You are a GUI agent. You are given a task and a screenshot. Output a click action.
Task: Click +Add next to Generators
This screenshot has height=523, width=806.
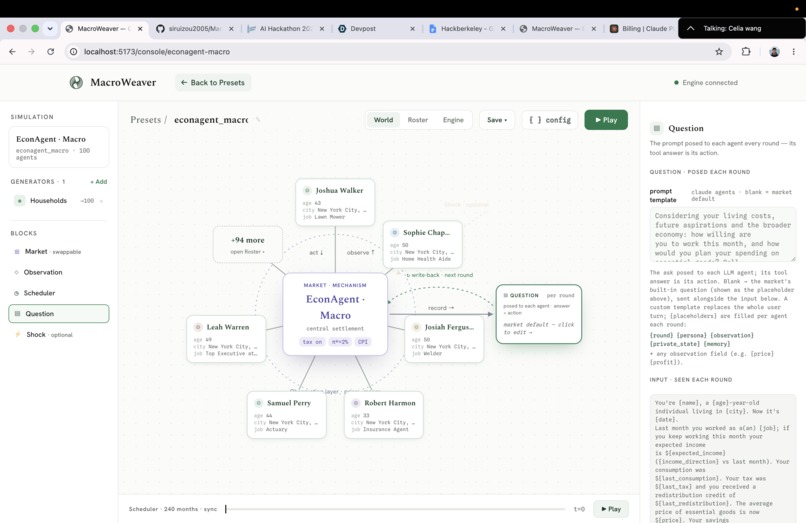[x=99, y=182]
